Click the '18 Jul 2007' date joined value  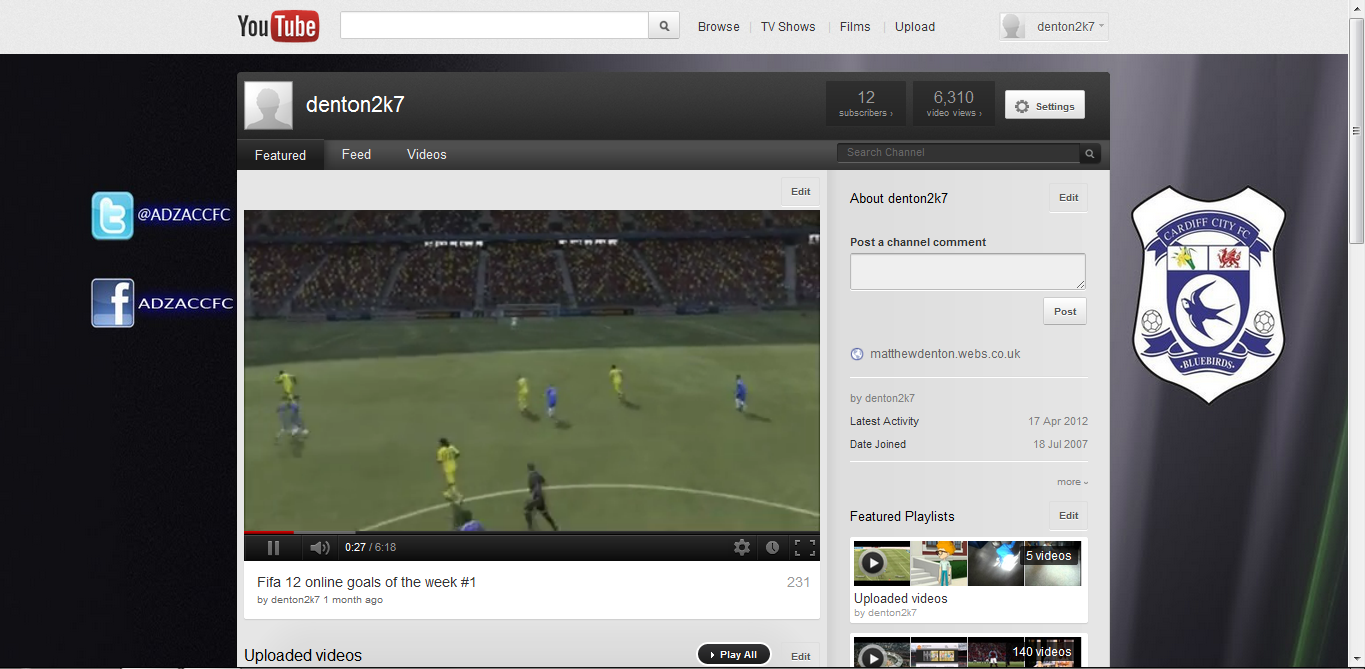(1060, 444)
